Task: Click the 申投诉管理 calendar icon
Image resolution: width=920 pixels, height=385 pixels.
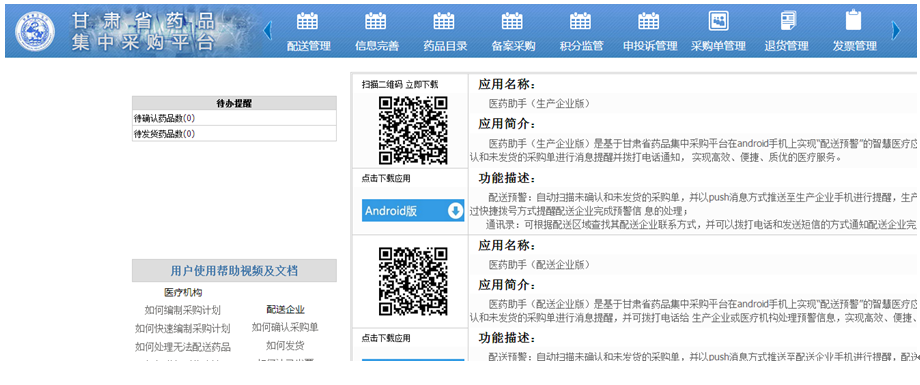Action: point(649,21)
